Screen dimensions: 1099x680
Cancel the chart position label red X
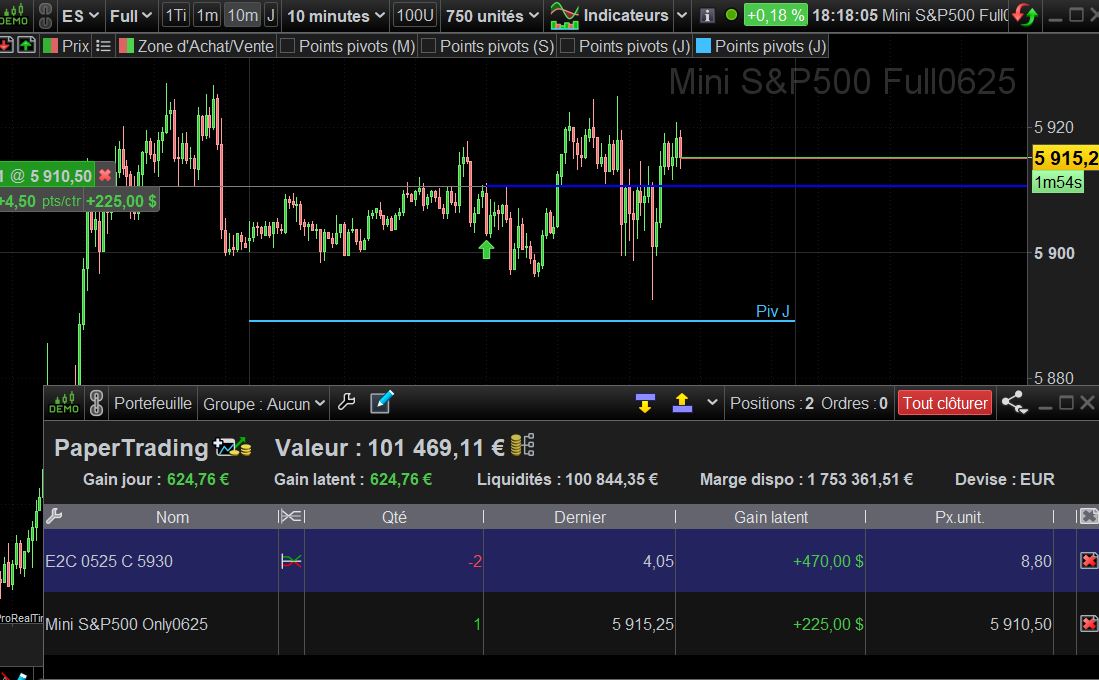(104, 175)
